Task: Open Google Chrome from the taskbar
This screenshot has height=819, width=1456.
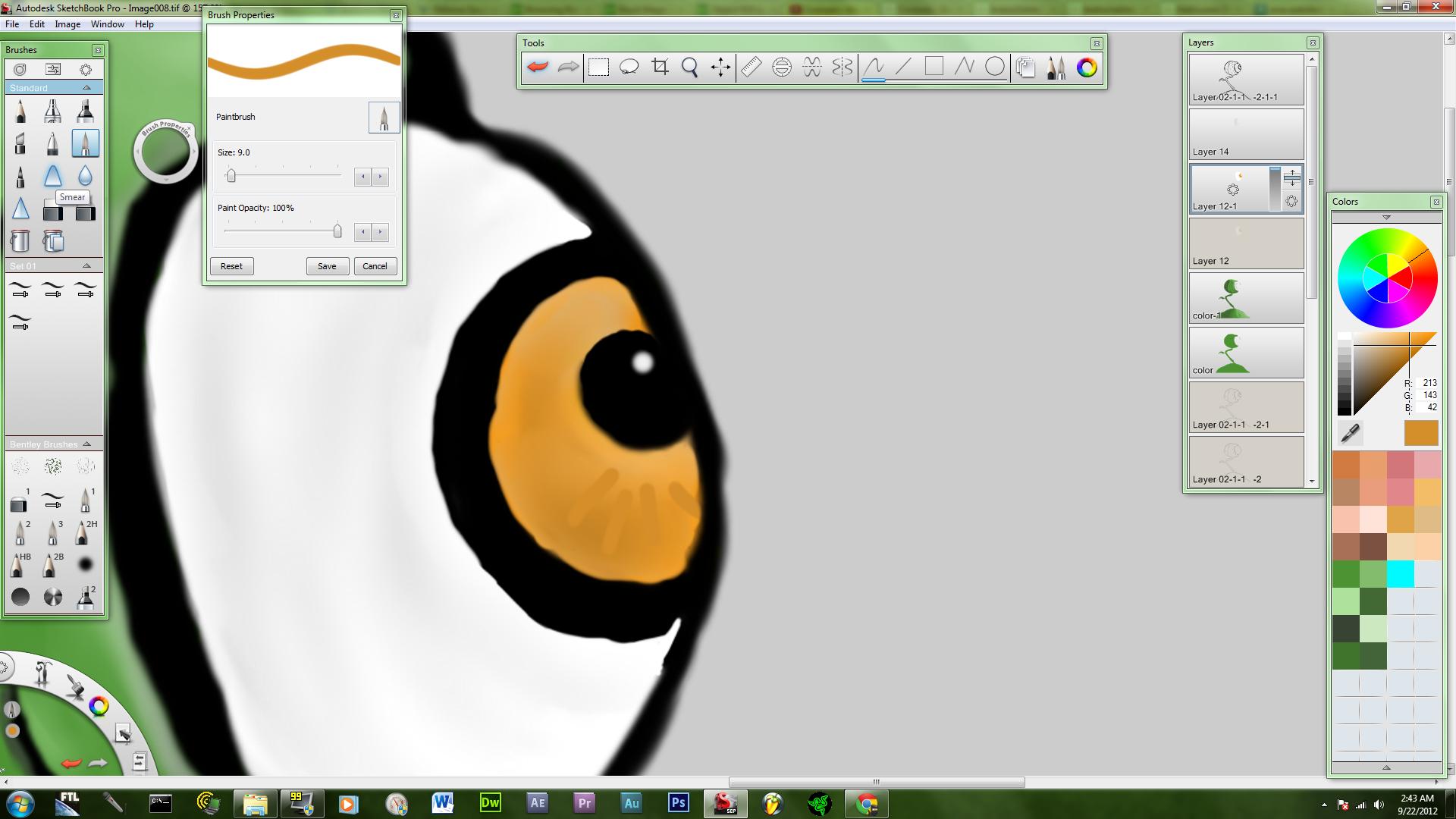Action: [x=867, y=803]
